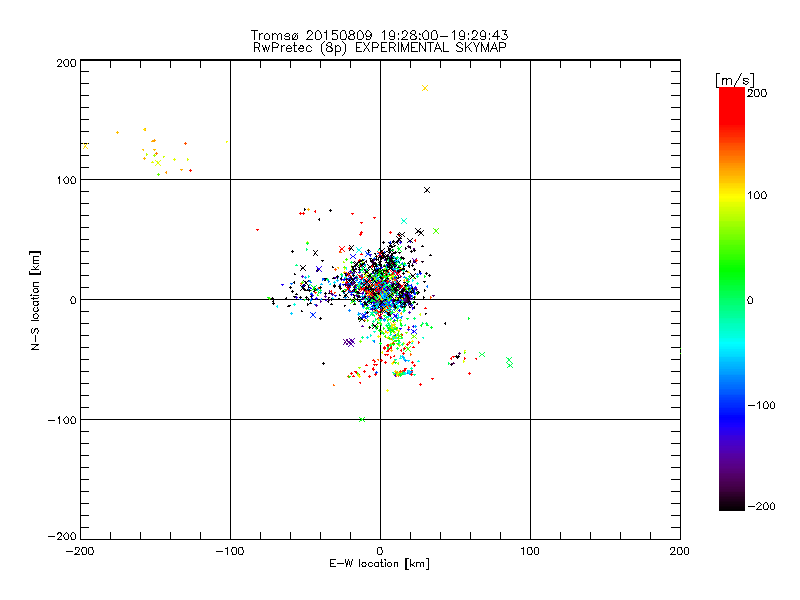This screenshot has width=800, height=600.
Task: Click the x-axis tick label "200"
Action: pyautogui.click(x=680, y=551)
